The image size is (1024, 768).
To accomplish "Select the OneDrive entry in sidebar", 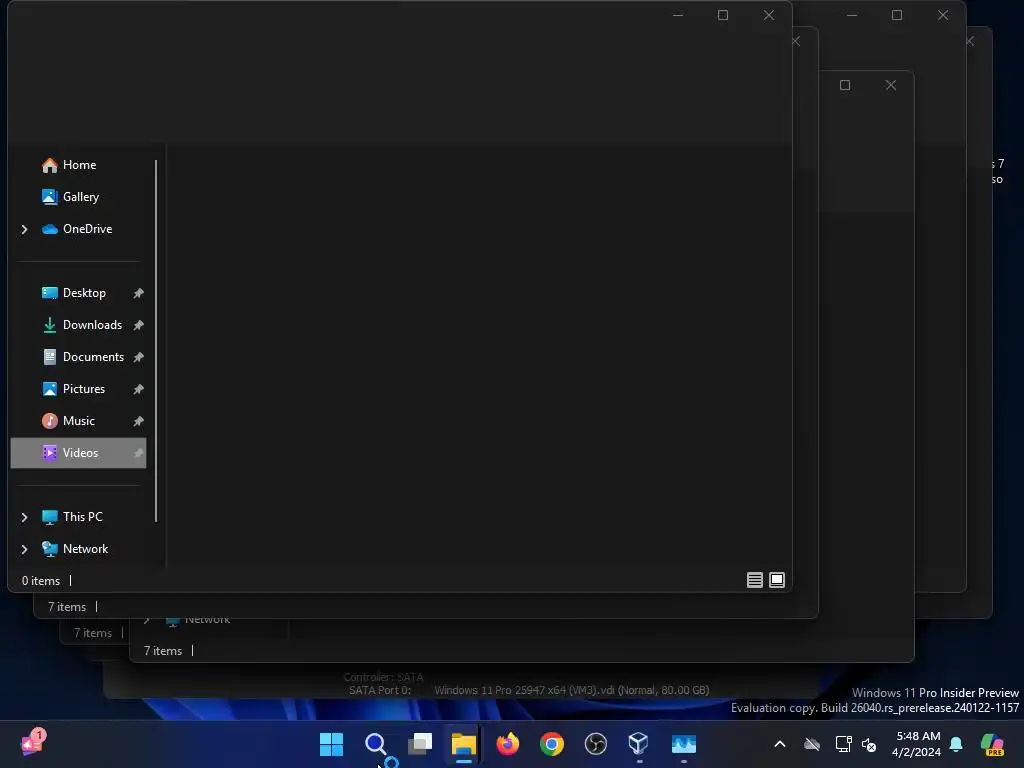I will pos(87,229).
